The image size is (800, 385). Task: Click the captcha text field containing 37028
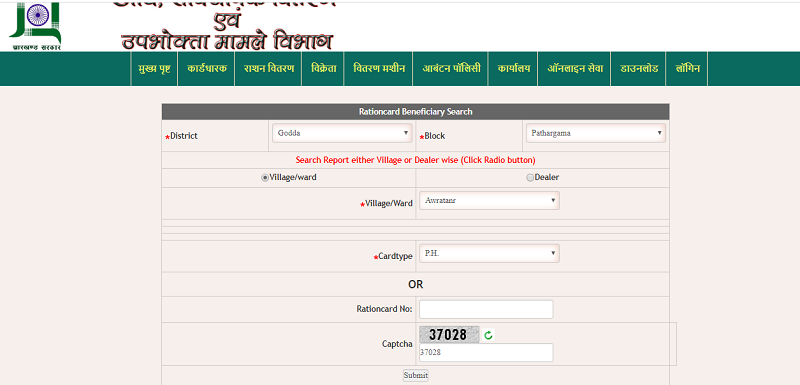(486, 352)
